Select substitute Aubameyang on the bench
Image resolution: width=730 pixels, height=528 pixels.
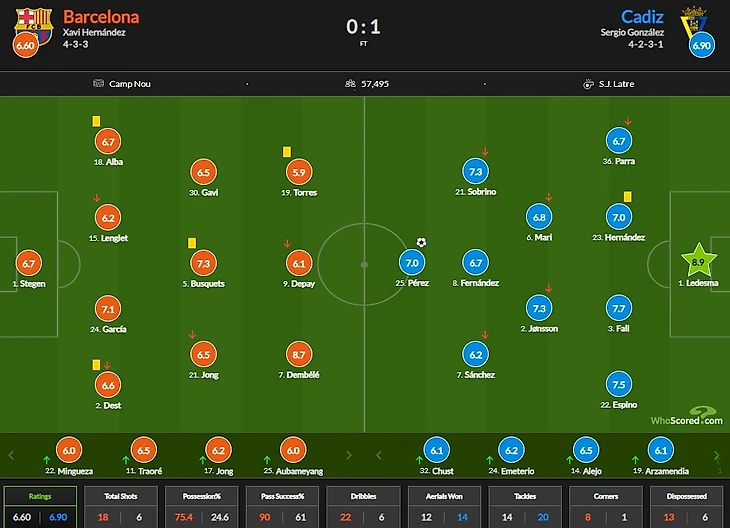[293, 456]
